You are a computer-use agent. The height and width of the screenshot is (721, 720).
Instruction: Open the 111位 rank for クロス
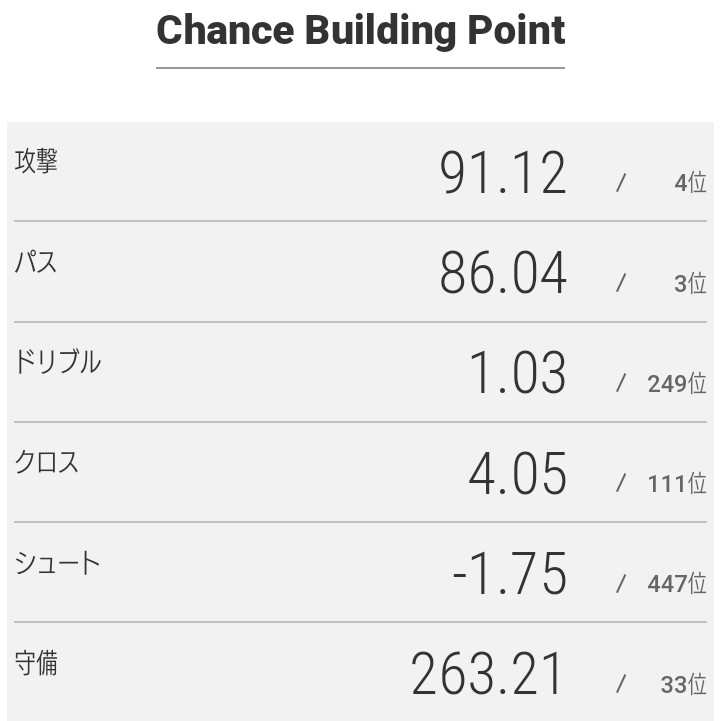(x=677, y=483)
